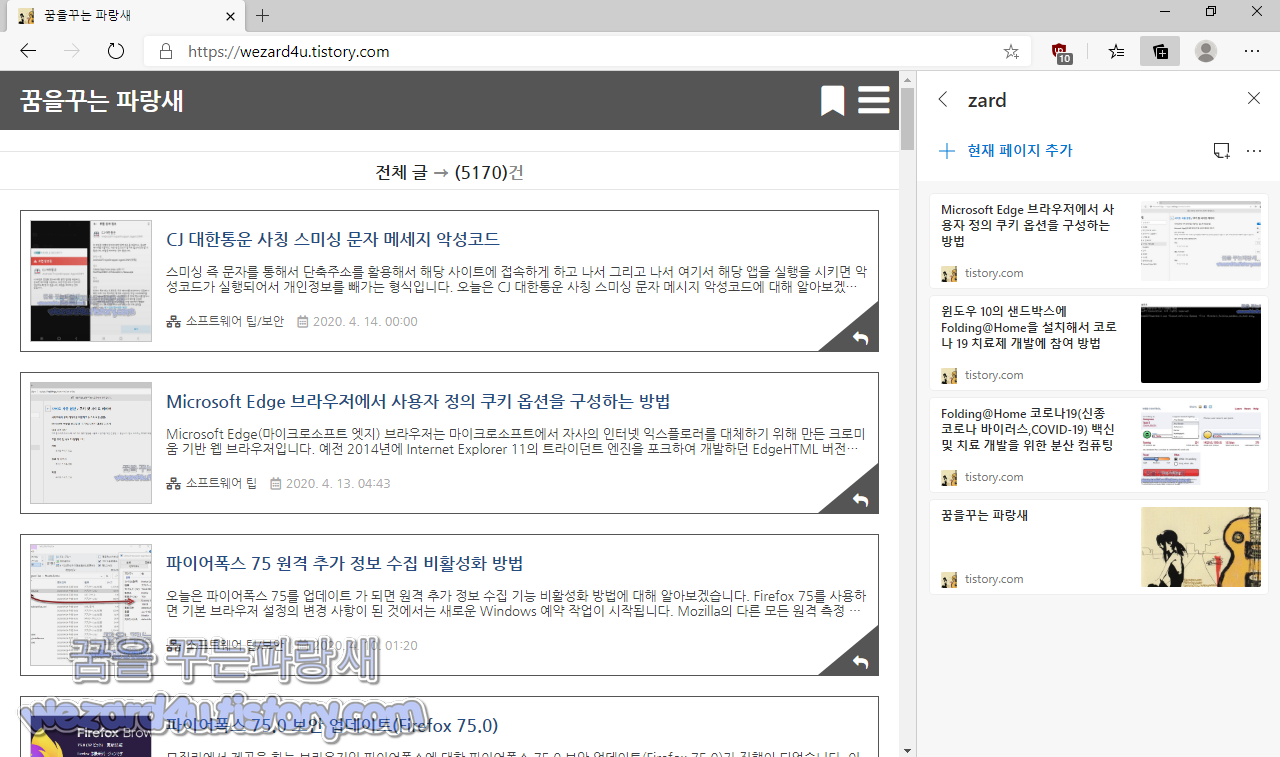Open the Favorites list toolbar icon
The height and width of the screenshot is (757, 1280).
pos(1117,51)
